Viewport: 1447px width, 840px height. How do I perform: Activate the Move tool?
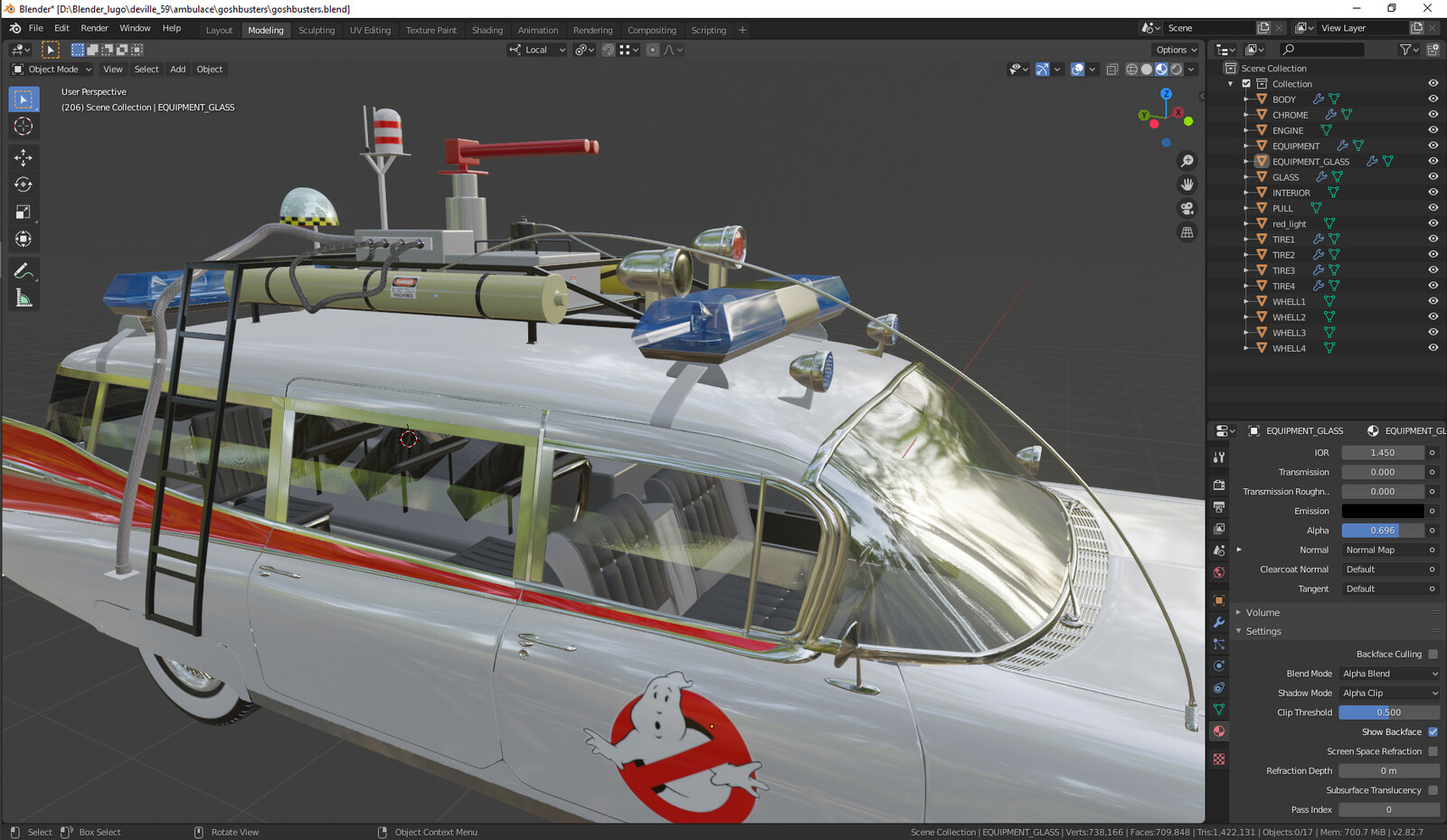pyautogui.click(x=24, y=157)
